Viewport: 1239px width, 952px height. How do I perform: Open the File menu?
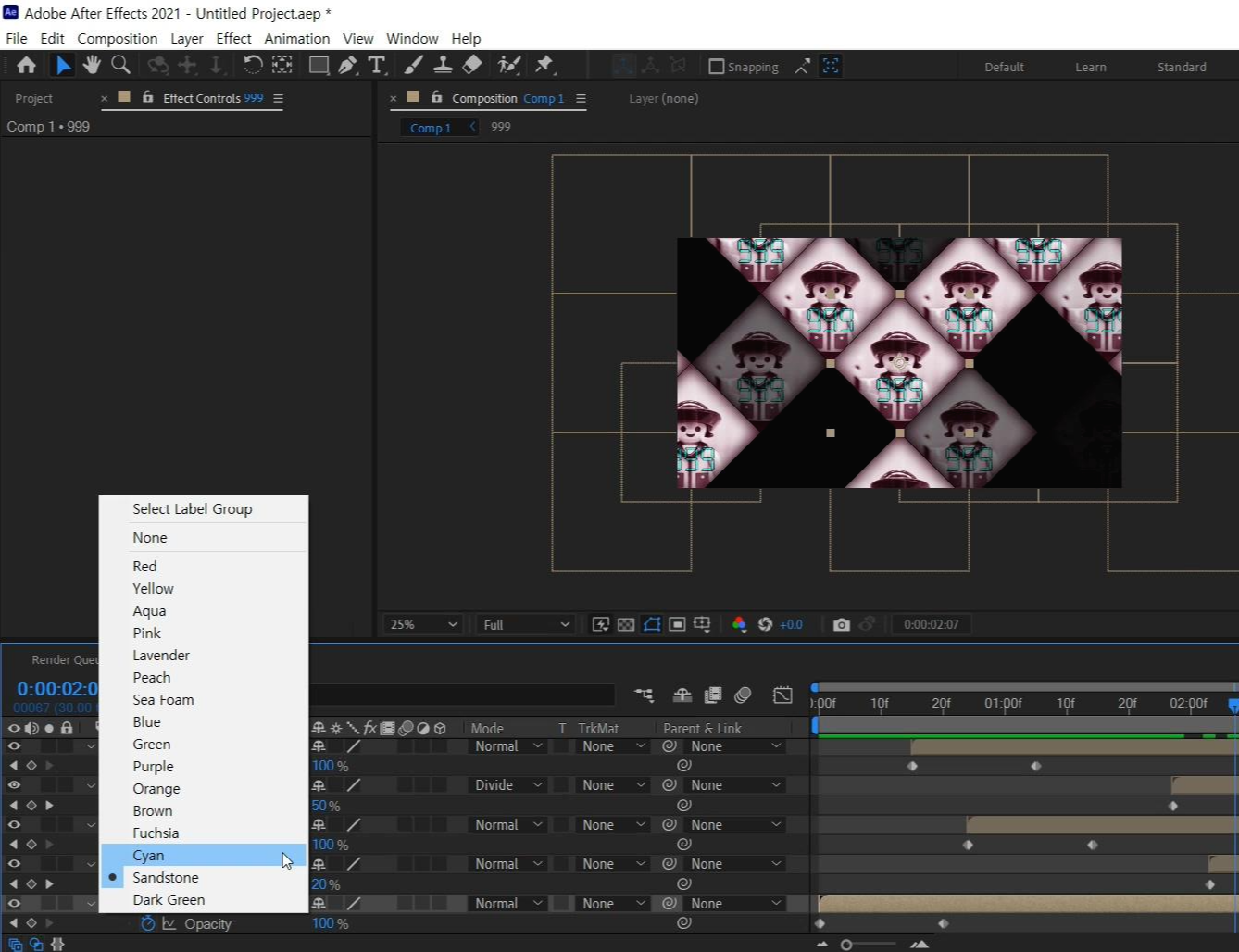coord(17,38)
